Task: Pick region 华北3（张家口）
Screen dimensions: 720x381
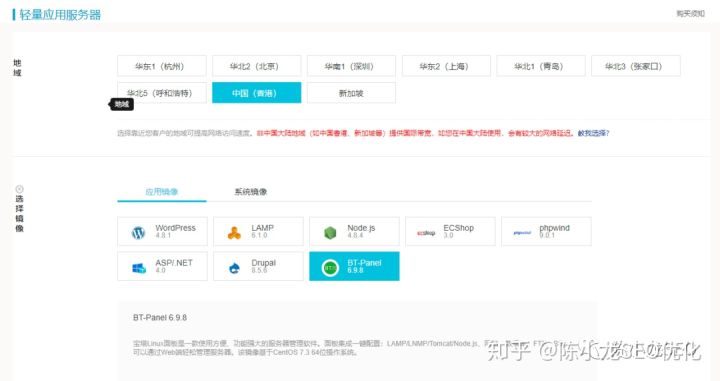Action: pyautogui.click(x=636, y=66)
